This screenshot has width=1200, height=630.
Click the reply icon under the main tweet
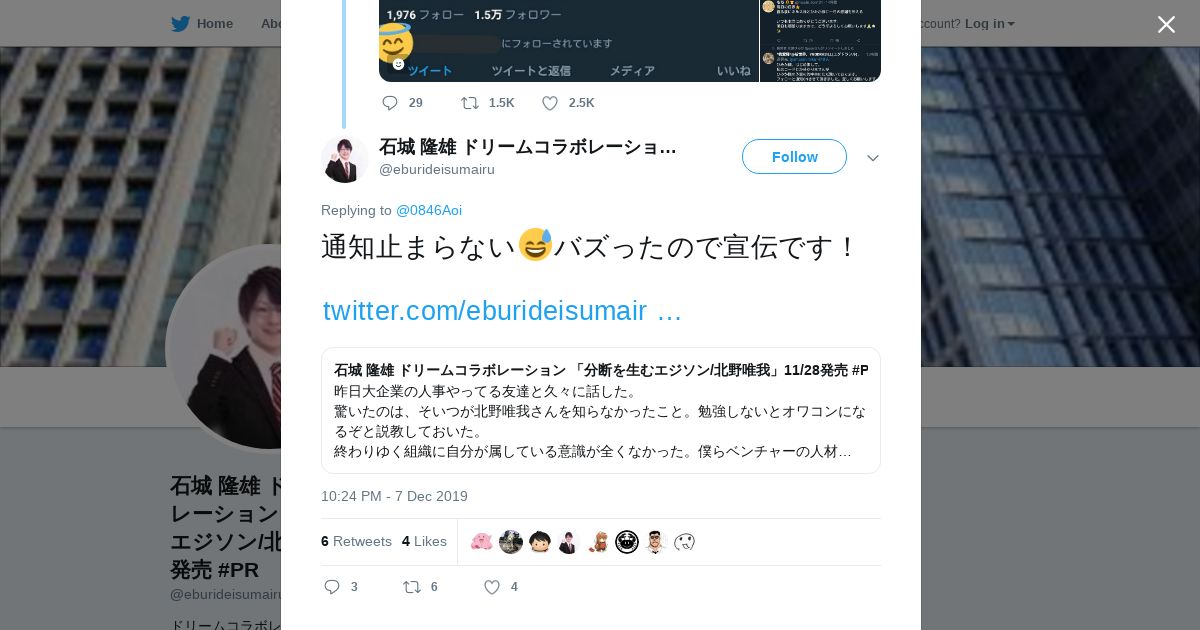tap(332, 587)
